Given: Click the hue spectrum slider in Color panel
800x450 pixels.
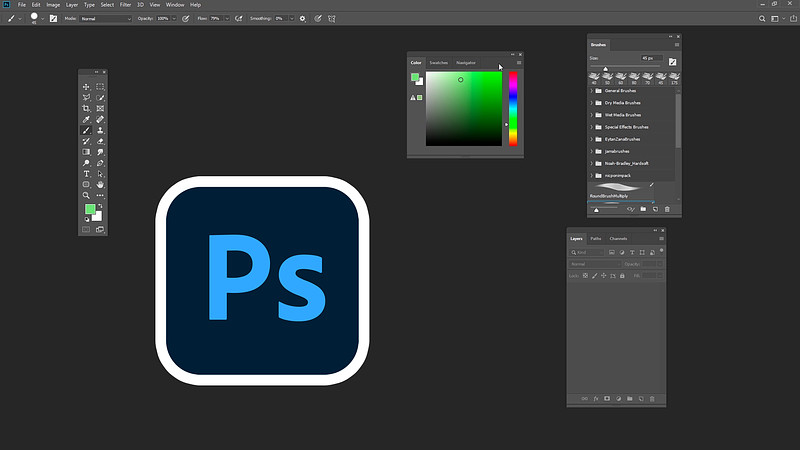Looking at the screenshot, I should 513,109.
